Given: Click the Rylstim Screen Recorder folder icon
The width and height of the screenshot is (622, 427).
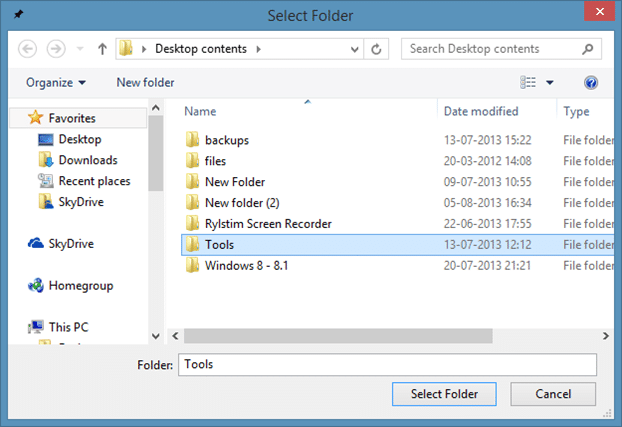Looking at the screenshot, I should (x=192, y=223).
